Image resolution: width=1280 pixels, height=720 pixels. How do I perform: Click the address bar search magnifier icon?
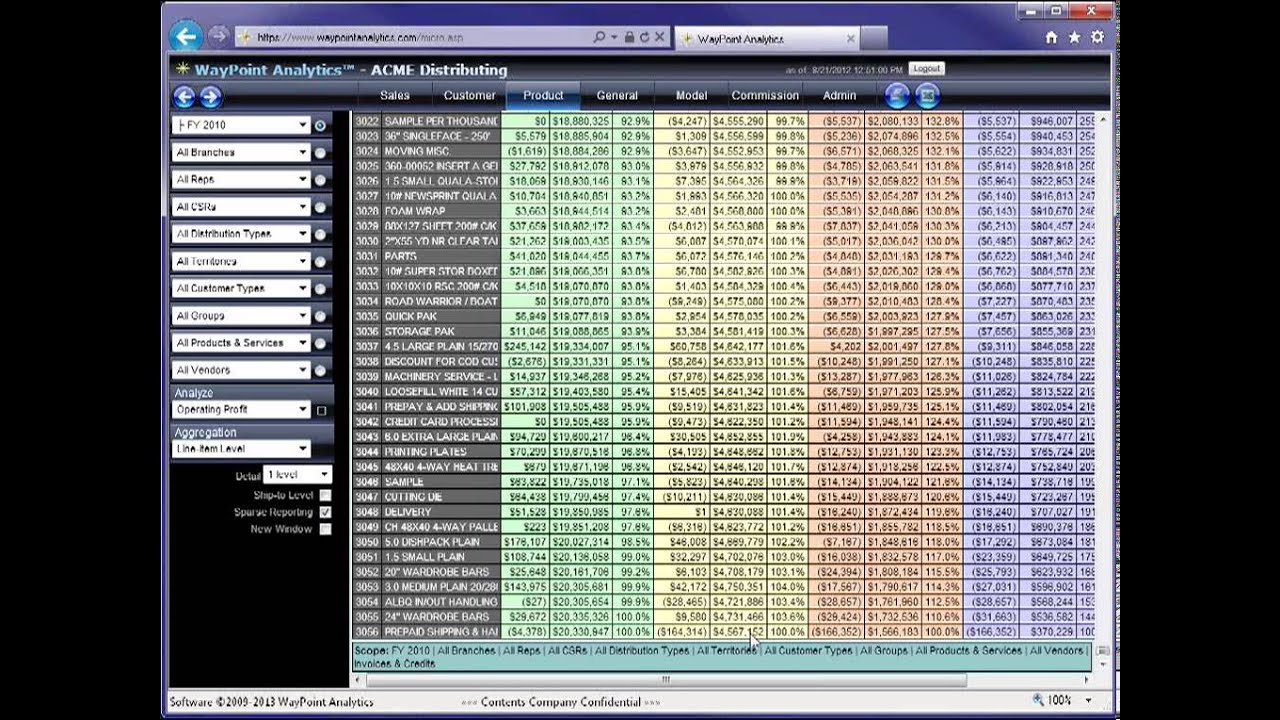[x=599, y=37]
